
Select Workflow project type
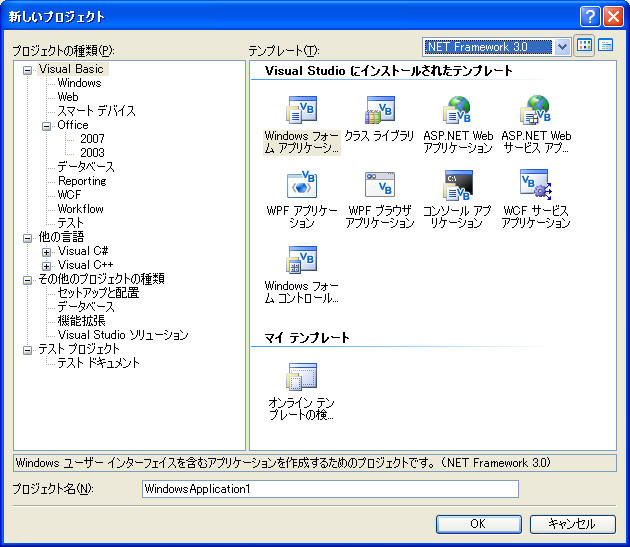pos(80,209)
